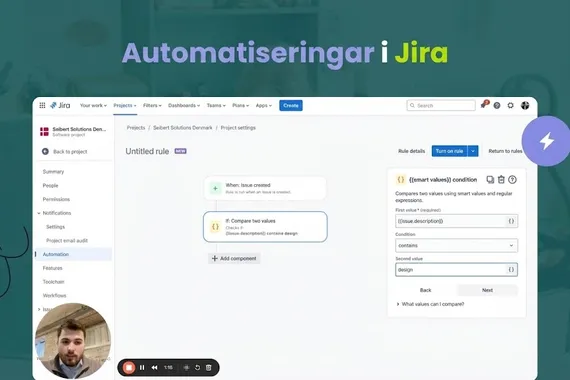Click Add component

tap(234, 259)
